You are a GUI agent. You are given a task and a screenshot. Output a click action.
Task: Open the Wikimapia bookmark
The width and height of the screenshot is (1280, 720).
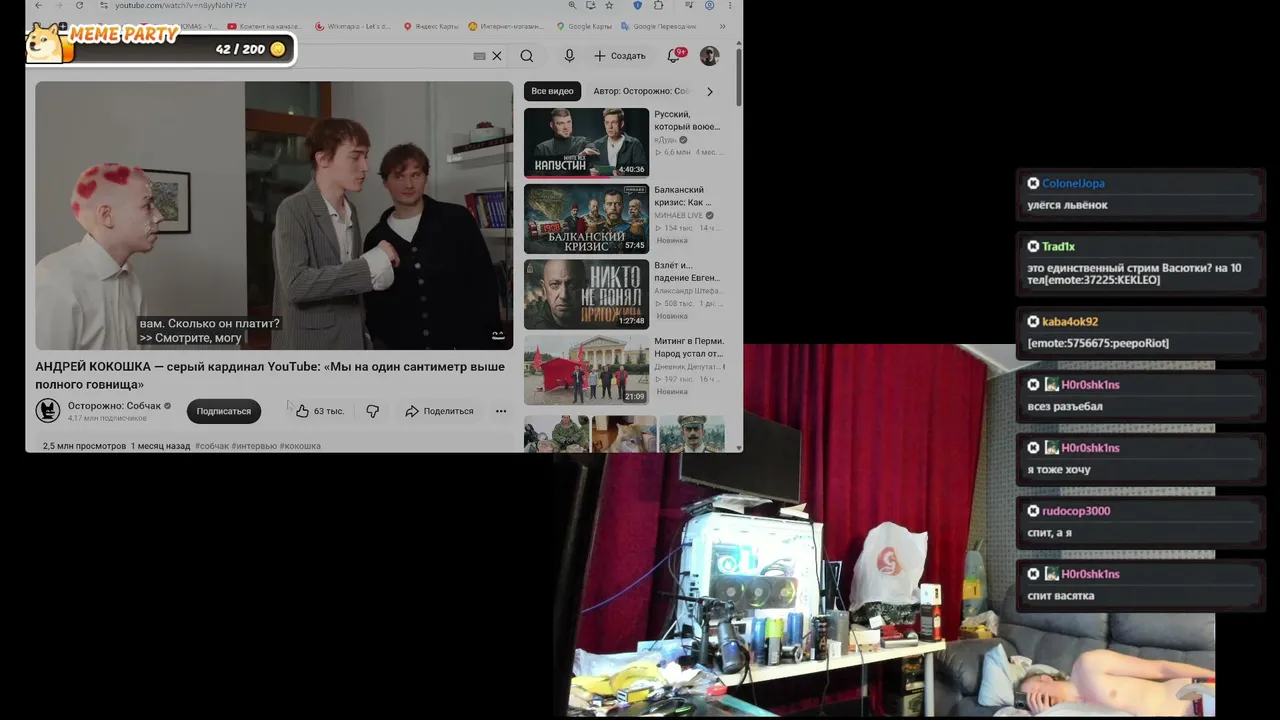coord(352,26)
